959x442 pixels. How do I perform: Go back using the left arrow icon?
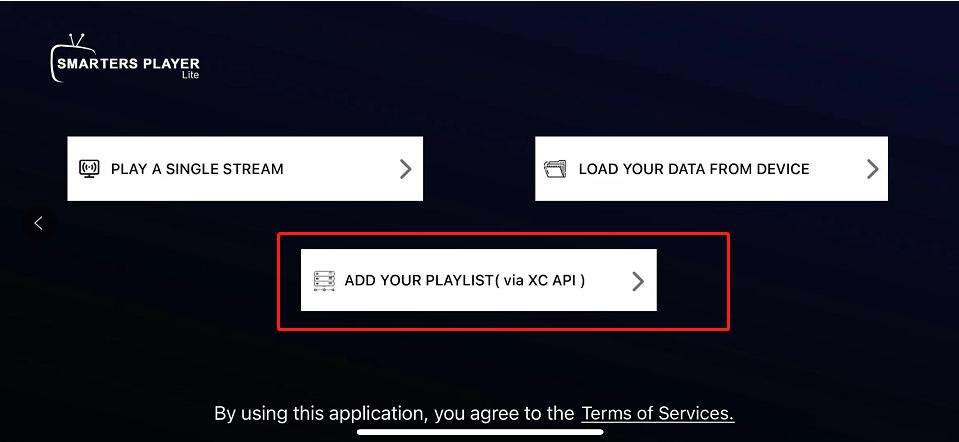click(x=38, y=223)
